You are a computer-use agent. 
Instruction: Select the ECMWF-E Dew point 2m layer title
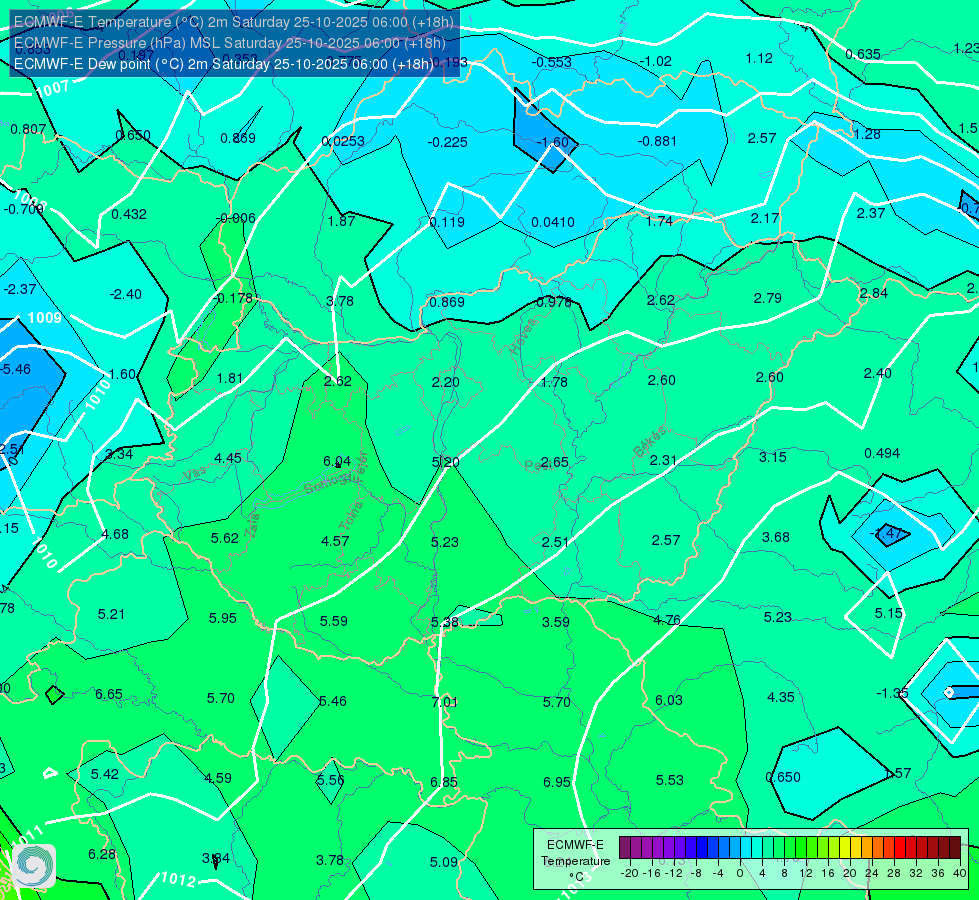click(222, 64)
